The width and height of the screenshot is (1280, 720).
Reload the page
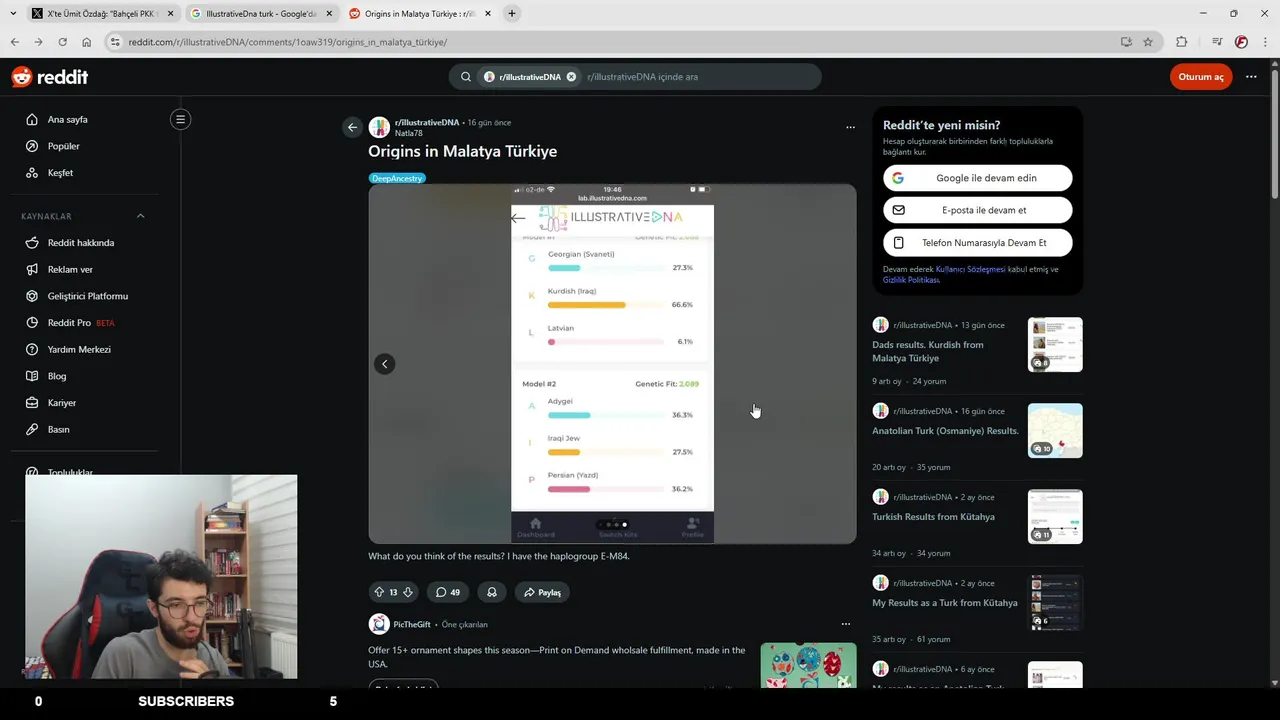click(62, 42)
